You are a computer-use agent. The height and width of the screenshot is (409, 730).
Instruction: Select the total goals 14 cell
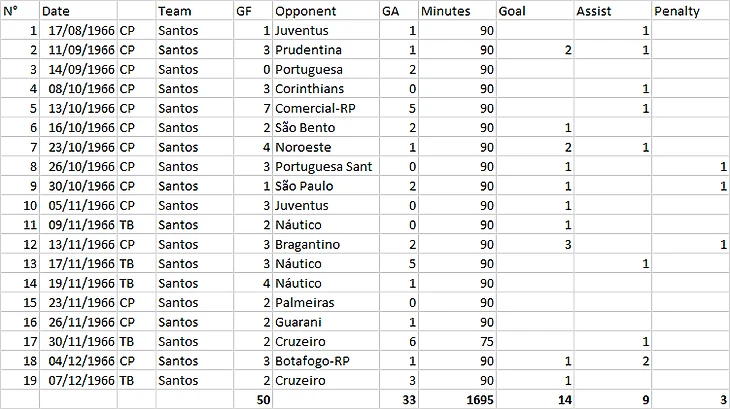tap(535, 399)
